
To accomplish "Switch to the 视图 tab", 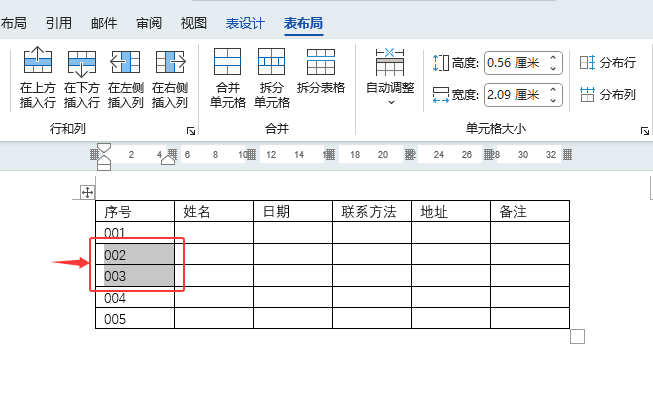I will click(x=194, y=23).
